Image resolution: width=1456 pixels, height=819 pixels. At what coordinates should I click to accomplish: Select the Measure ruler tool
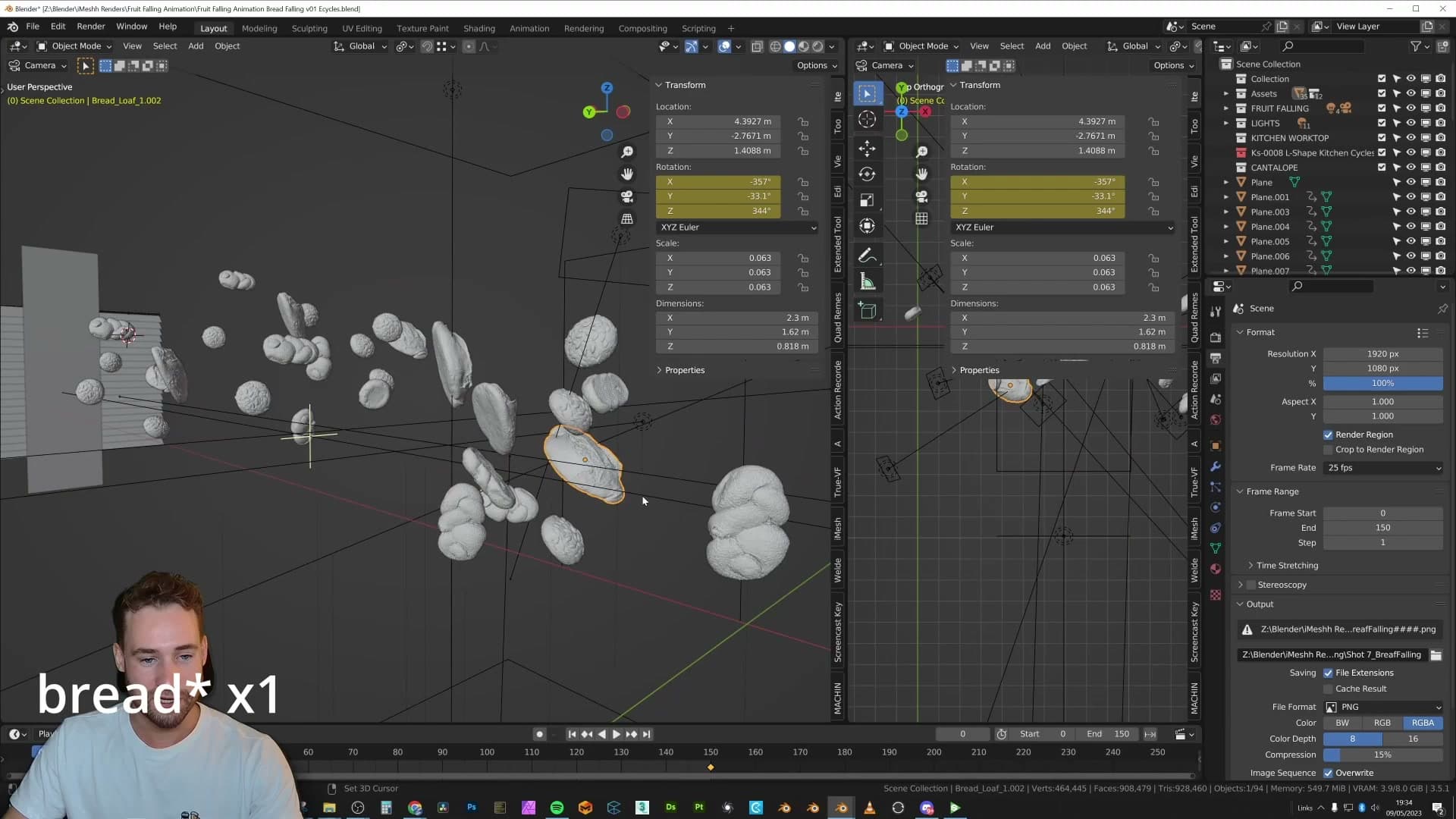tap(868, 283)
